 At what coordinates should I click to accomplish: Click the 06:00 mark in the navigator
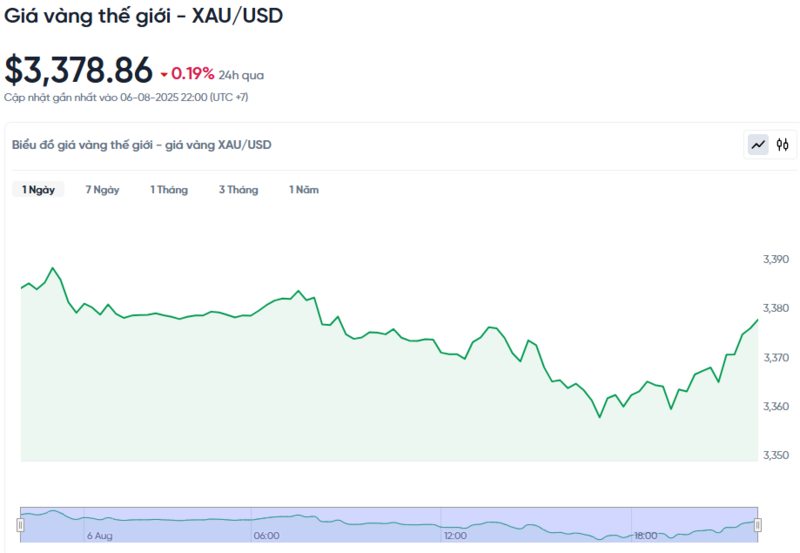tap(266, 536)
